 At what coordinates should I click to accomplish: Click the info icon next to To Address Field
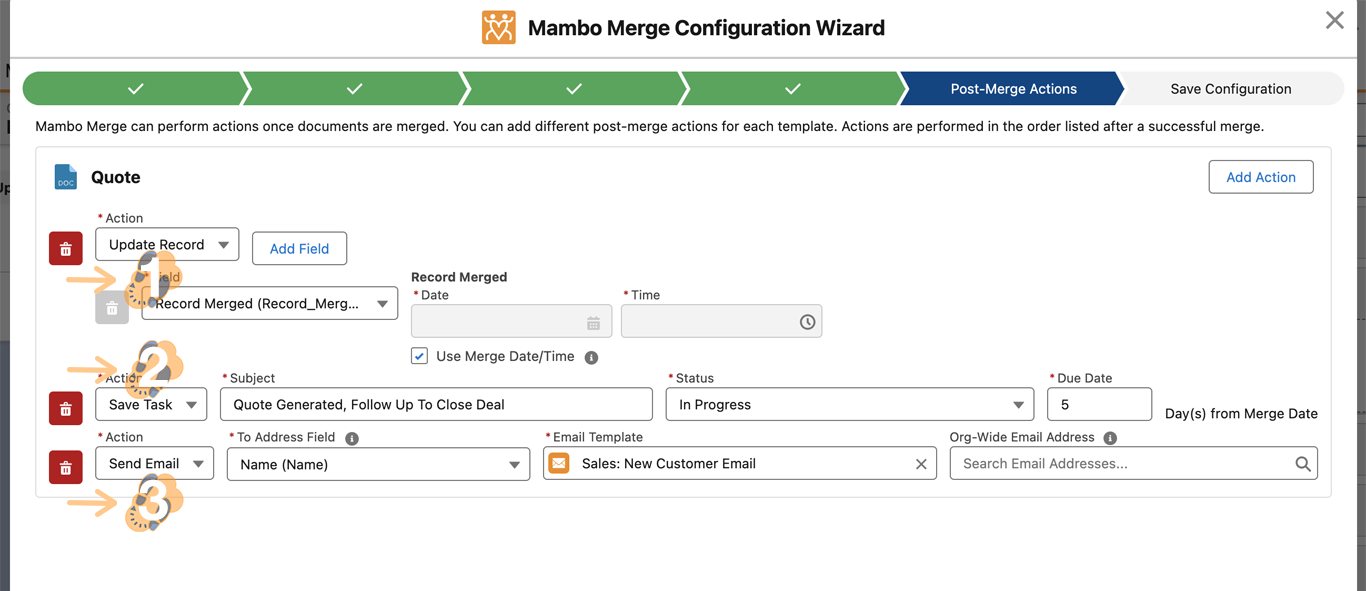pos(352,439)
